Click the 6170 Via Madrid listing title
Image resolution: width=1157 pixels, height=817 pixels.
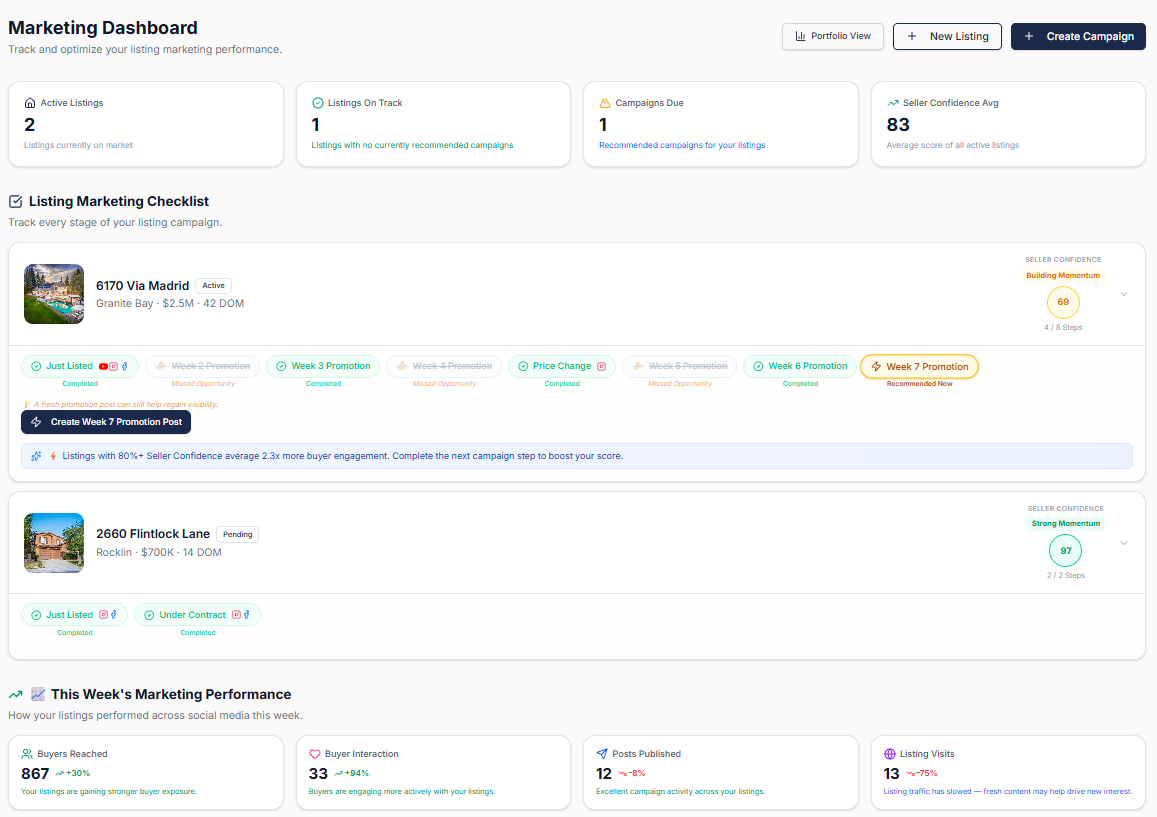tap(142, 286)
